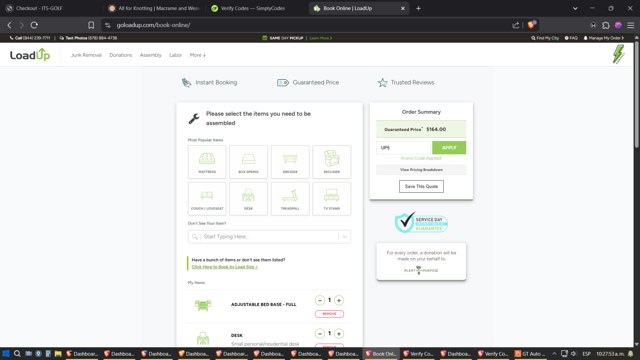This screenshot has width=640, height=360.
Task: Open the new tab plus button
Action: tap(418, 8)
